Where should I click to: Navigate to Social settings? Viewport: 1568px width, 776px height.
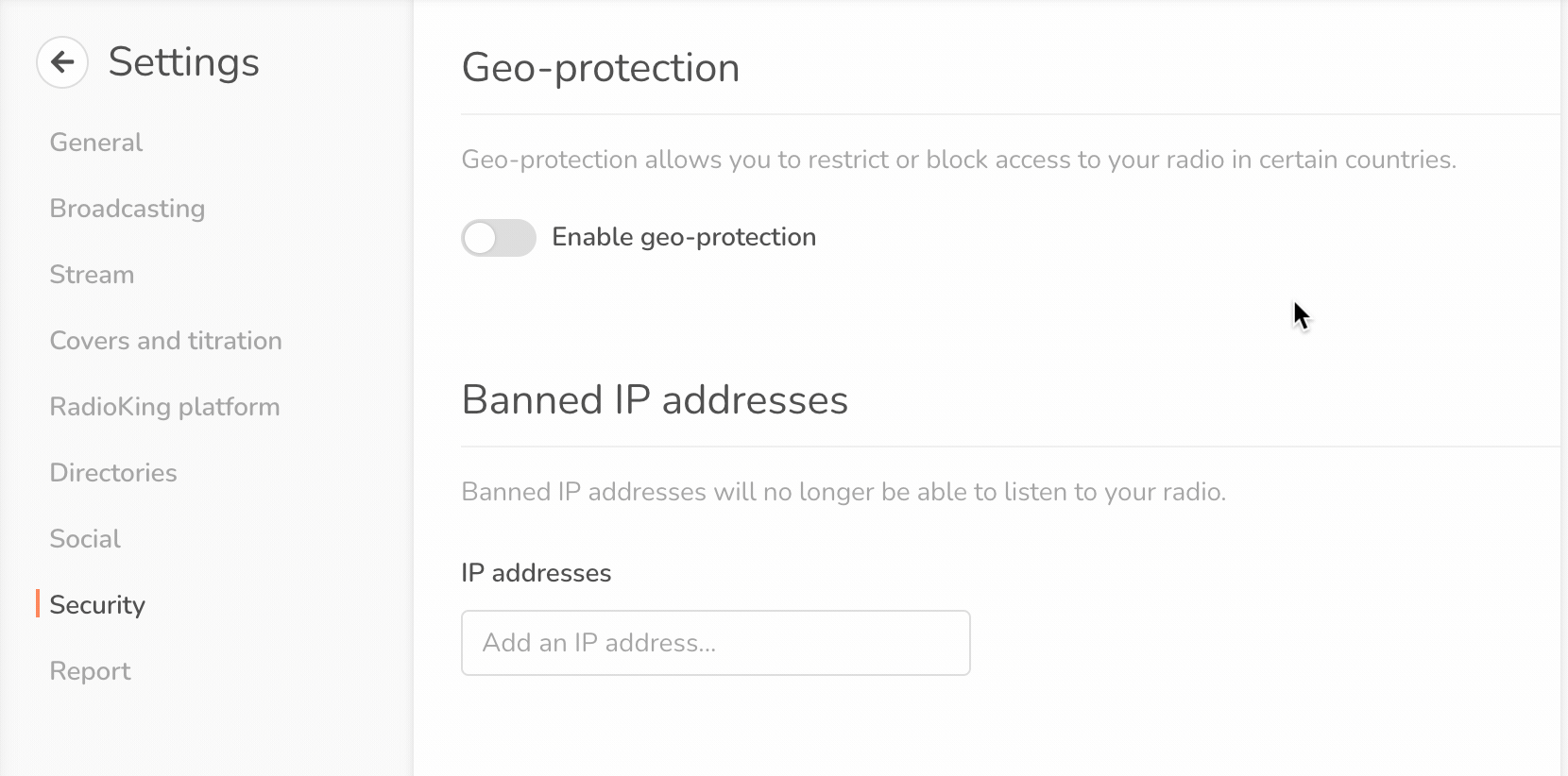tap(85, 539)
